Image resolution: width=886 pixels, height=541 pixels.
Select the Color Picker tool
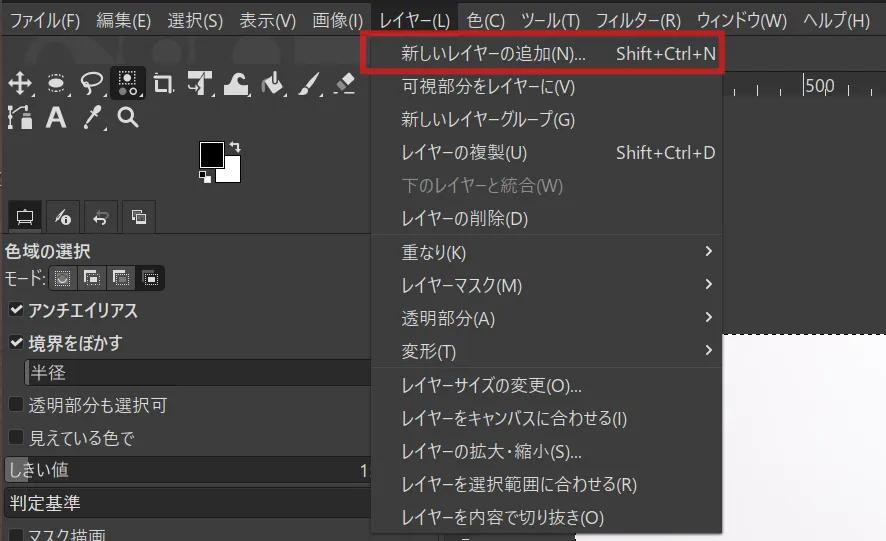pos(92,118)
